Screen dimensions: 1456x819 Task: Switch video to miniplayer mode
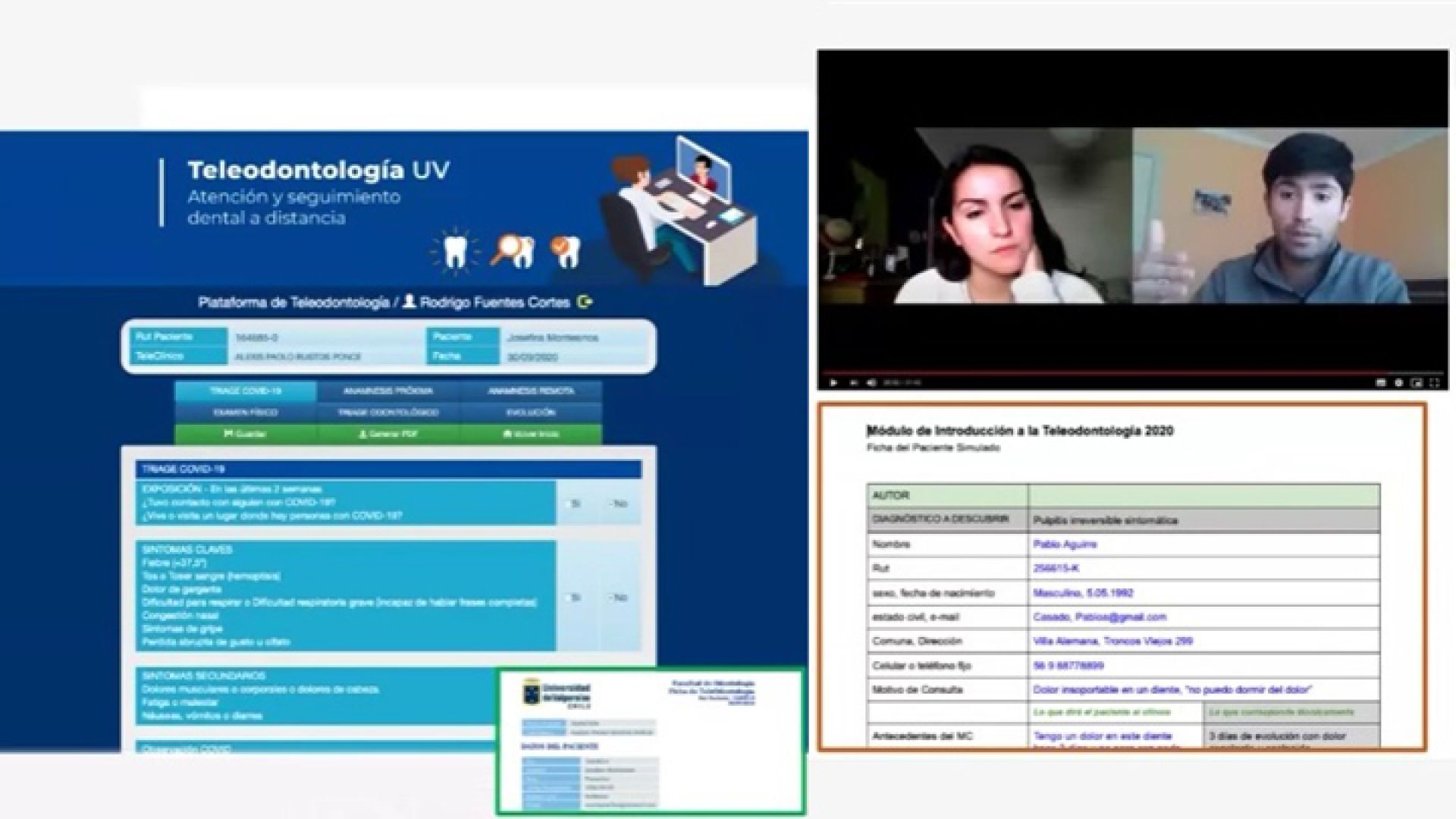1416,383
